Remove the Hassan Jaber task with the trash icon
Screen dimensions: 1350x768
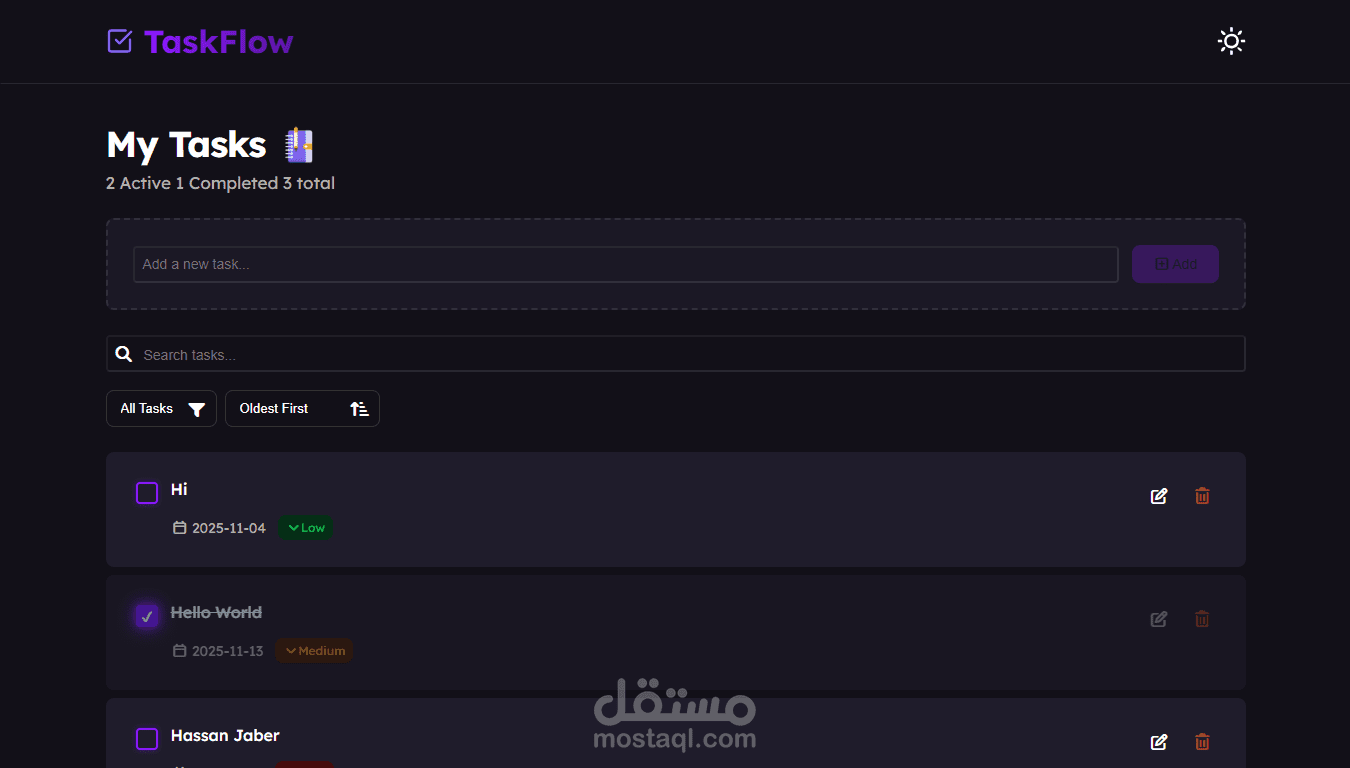click(x=1202, y=742)
